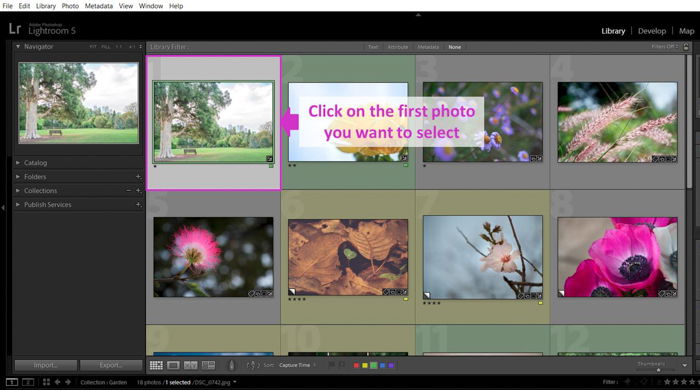Screen dimensions: 700x390
Task: Open the Help menu
Action: click(176, 6)
